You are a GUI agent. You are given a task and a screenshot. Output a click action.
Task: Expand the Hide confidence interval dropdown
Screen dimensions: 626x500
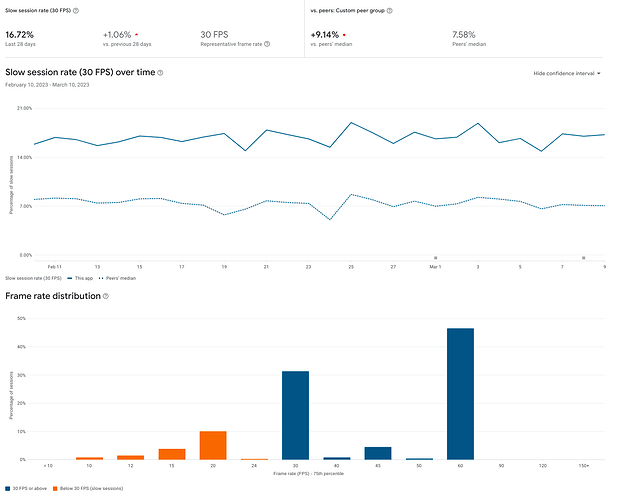566,73
